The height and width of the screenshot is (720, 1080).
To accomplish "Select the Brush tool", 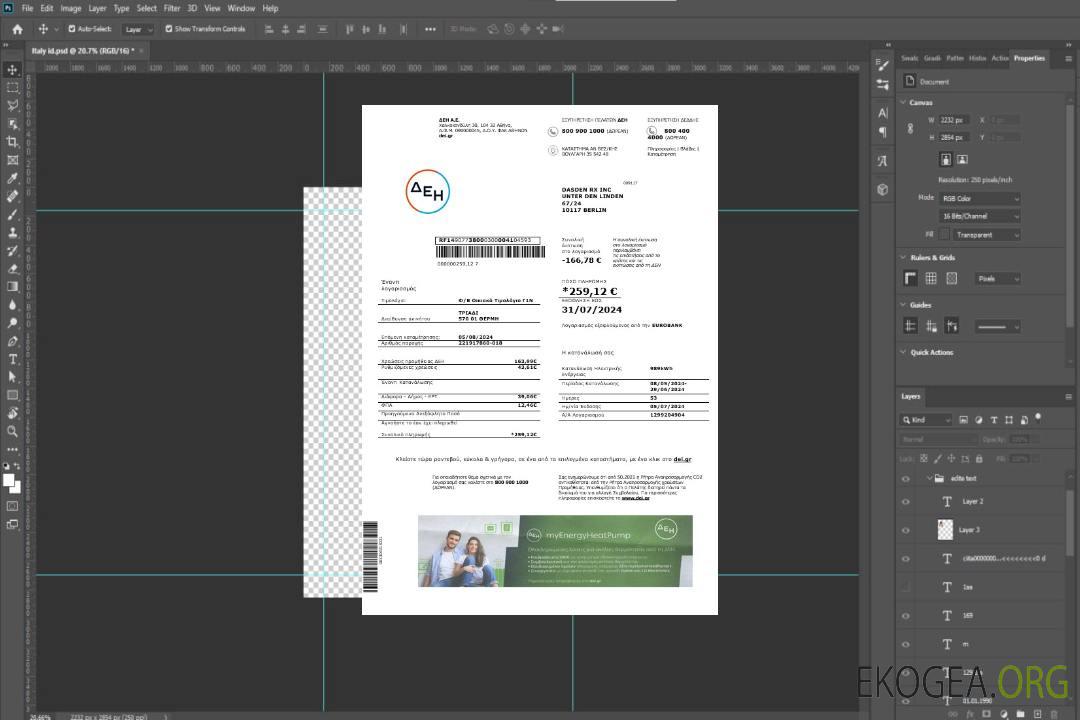I will coord(12,214).
